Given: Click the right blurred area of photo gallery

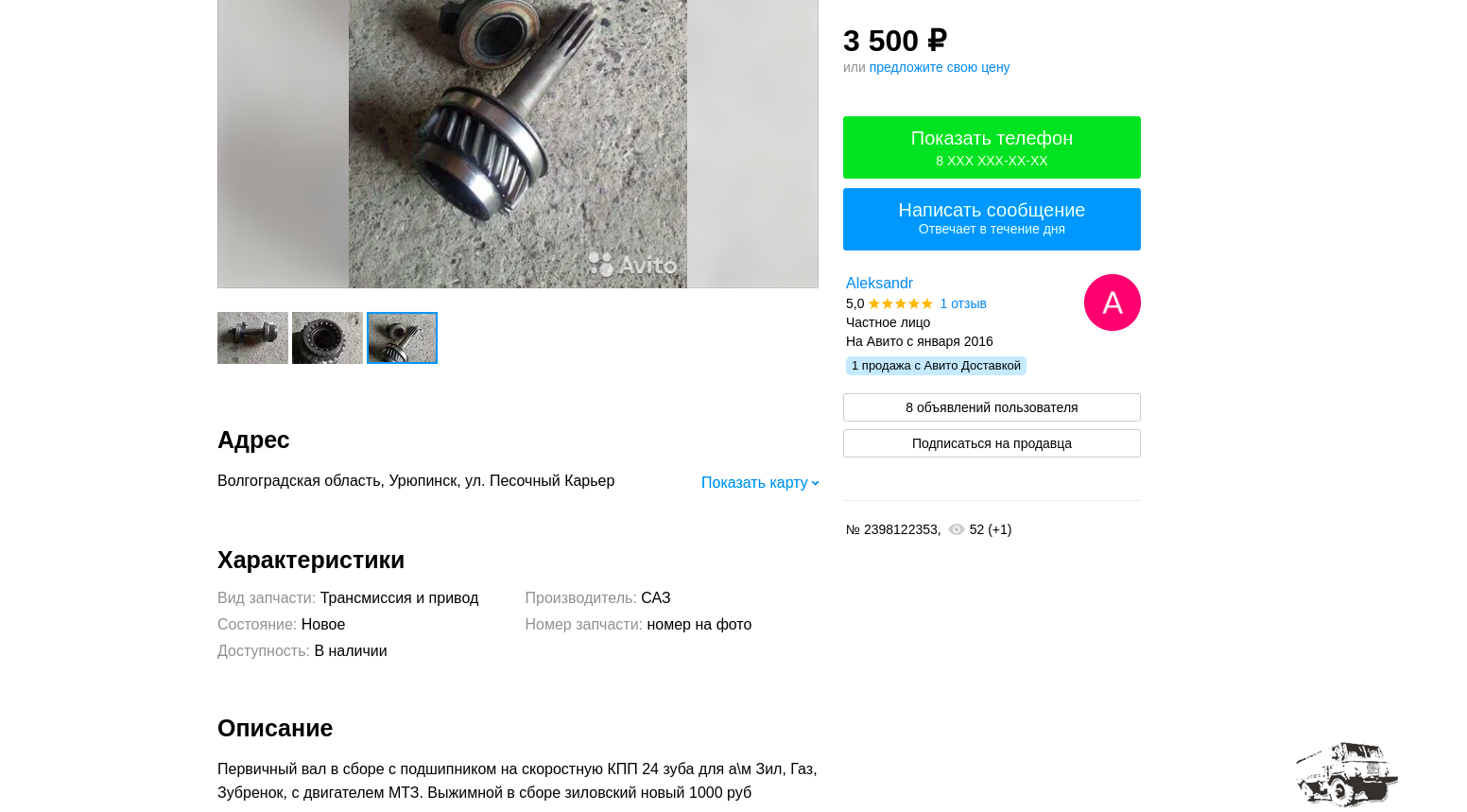Looking at the screenshot, I should (752, 144).
